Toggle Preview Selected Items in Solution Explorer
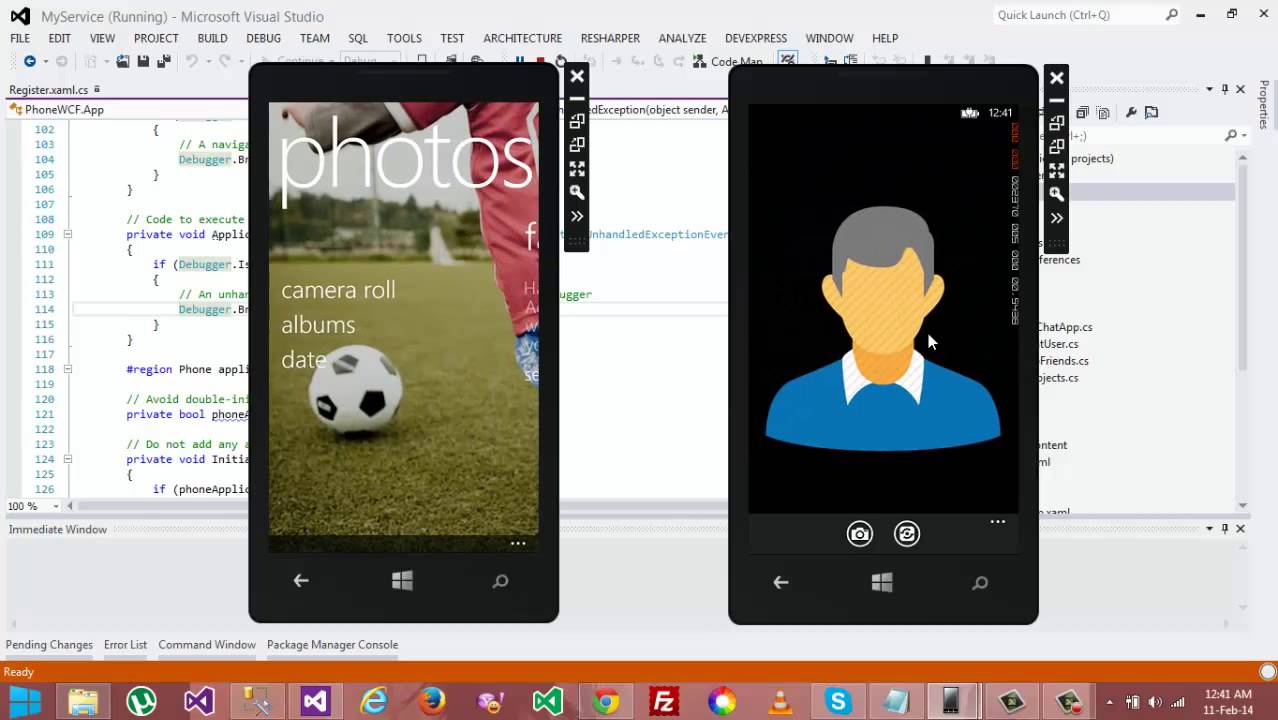 pos(1151,113)
